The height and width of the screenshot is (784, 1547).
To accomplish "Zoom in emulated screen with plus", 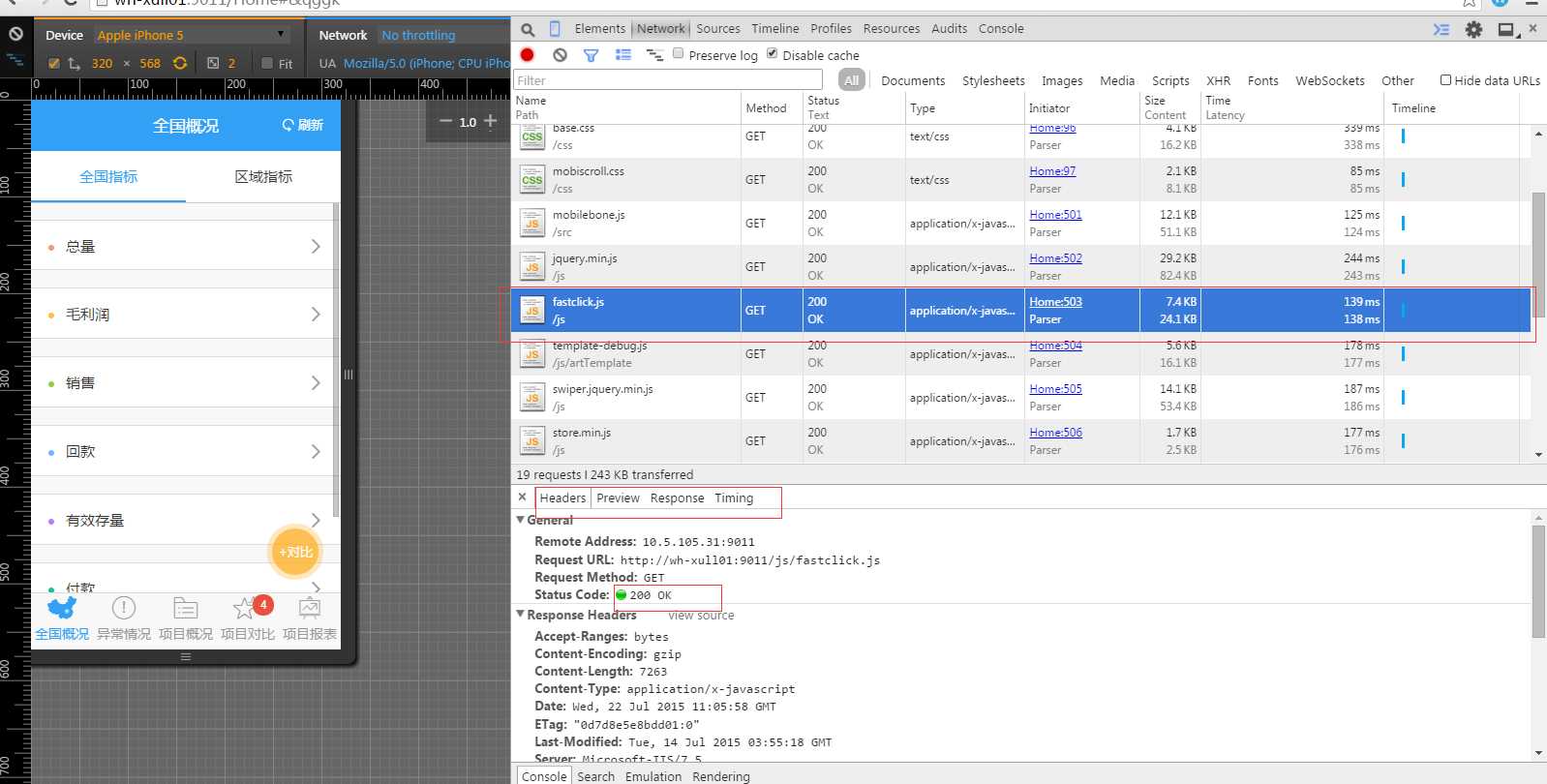I will click(490, 121).
